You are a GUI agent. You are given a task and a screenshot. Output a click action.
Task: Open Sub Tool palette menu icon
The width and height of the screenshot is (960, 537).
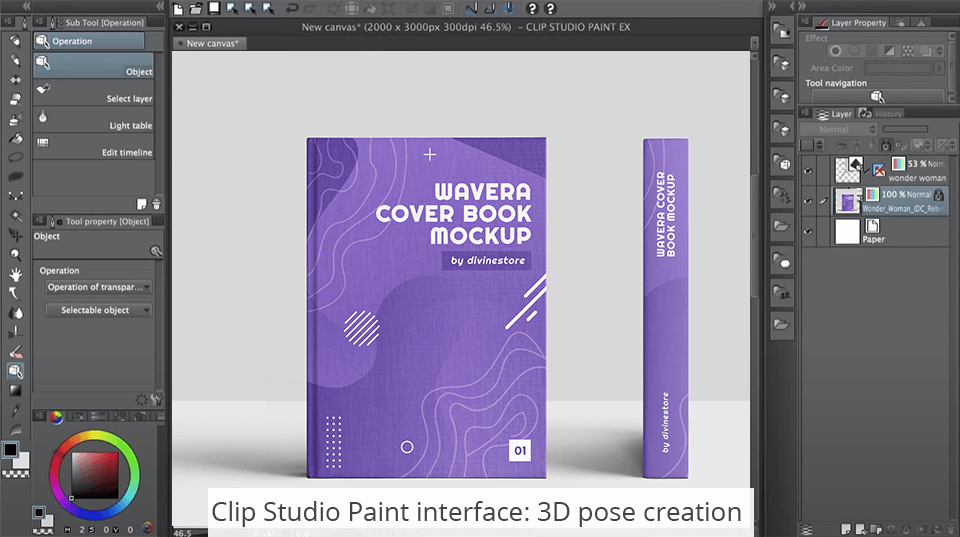39,22
